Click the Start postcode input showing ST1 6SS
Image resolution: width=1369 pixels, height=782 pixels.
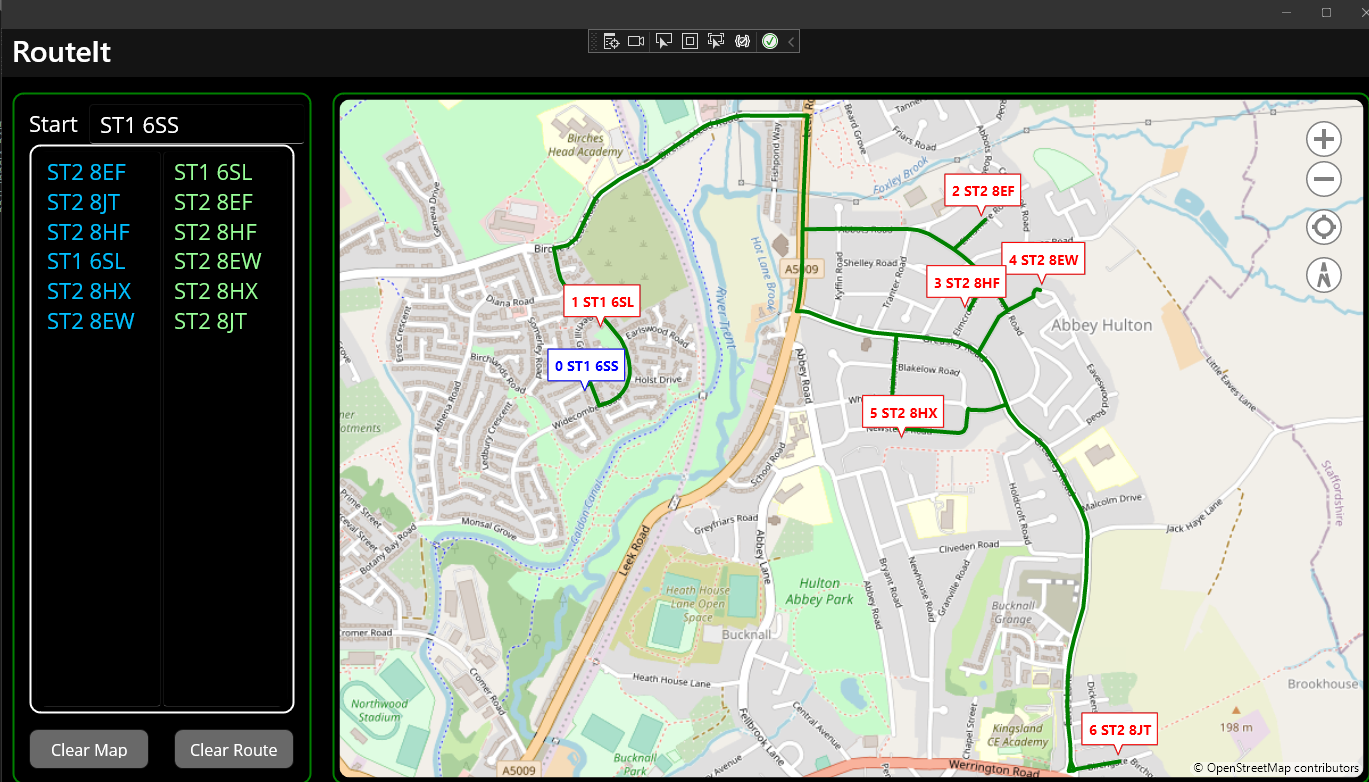click(x=197, y=124)
